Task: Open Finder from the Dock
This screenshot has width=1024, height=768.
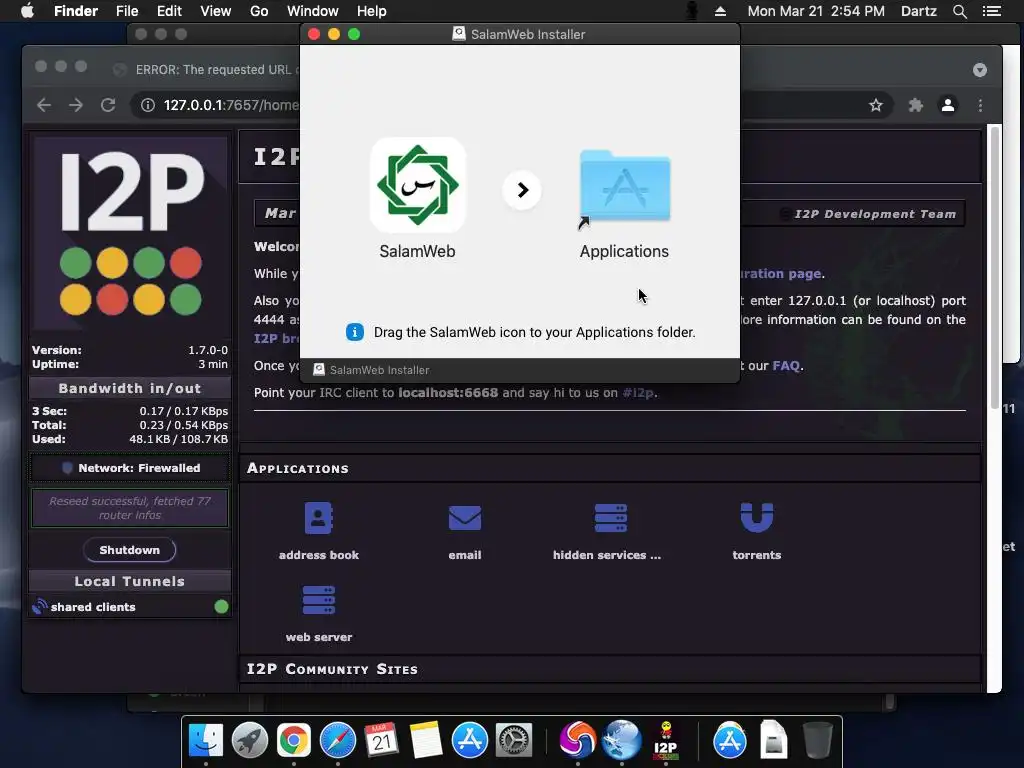Action: pyautogui.click(x=206, y=740)
